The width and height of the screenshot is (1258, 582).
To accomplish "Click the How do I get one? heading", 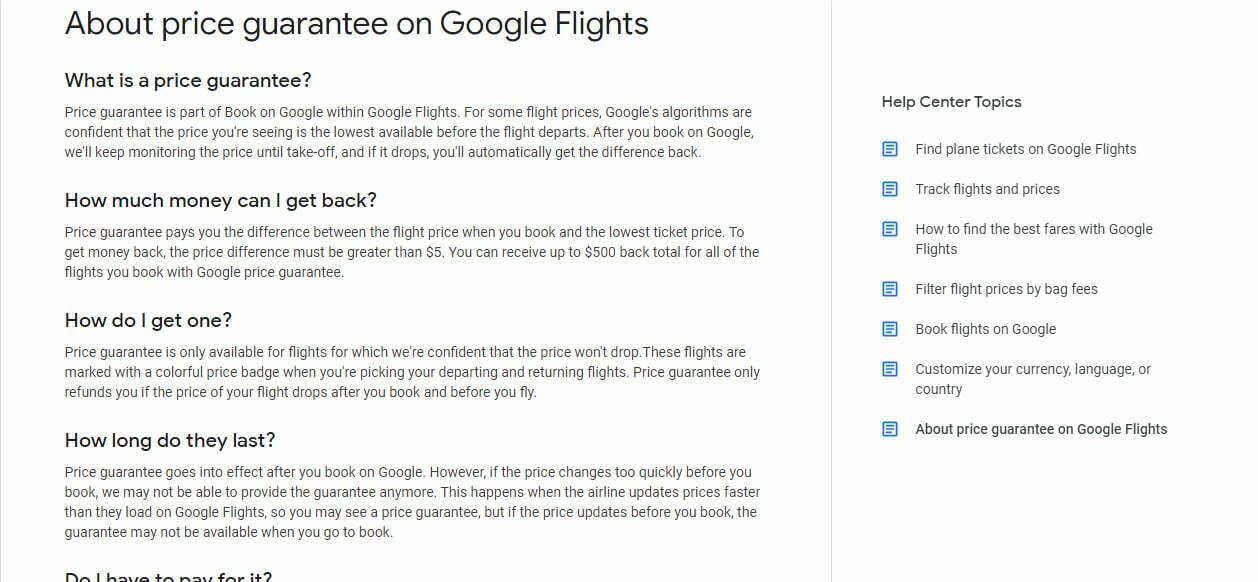I will (148, 320).
